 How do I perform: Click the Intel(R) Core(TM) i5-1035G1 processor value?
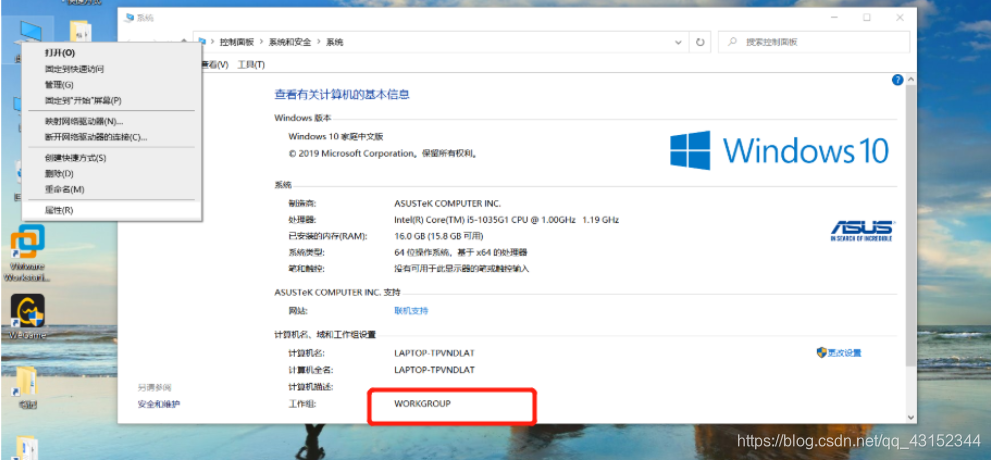coord(506,219)
